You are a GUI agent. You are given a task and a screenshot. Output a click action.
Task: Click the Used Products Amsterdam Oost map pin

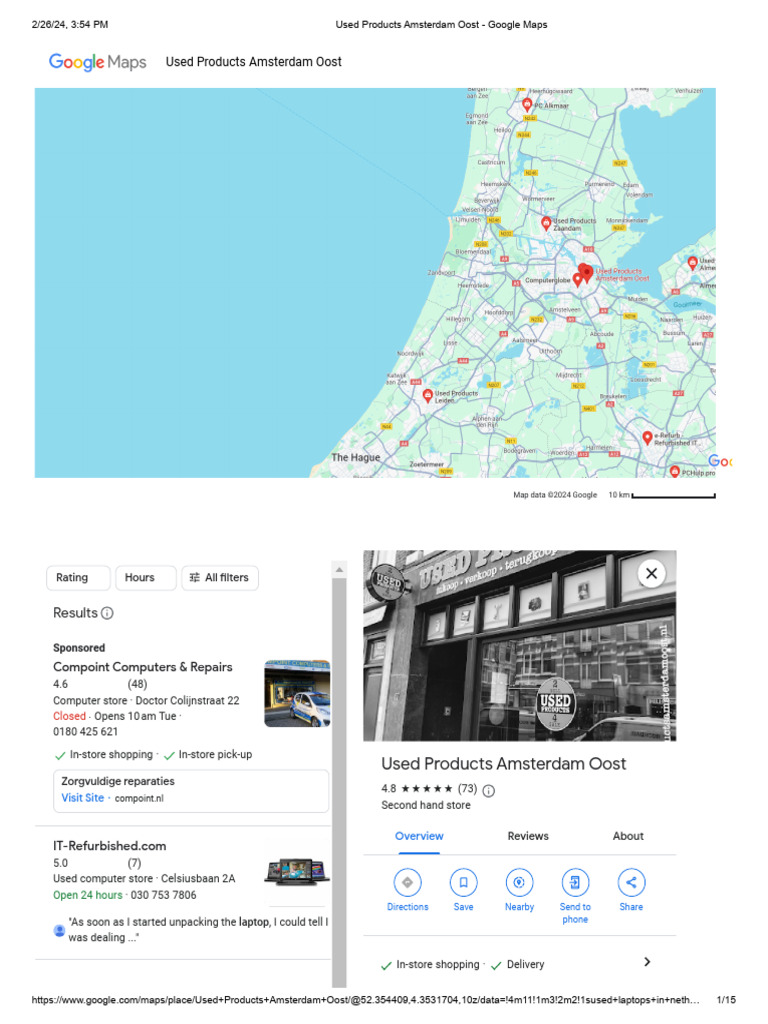586,273
